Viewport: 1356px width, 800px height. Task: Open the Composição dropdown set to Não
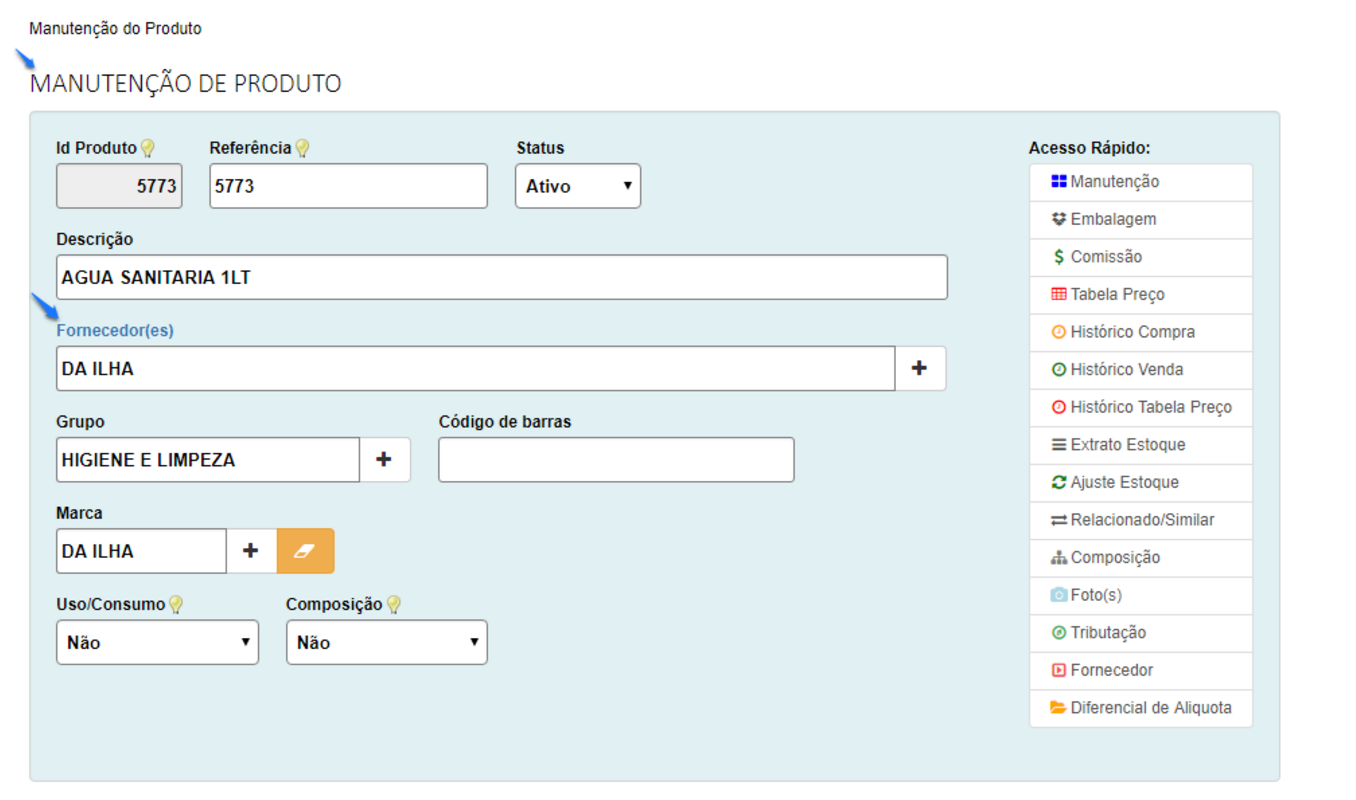coord(386,643)
